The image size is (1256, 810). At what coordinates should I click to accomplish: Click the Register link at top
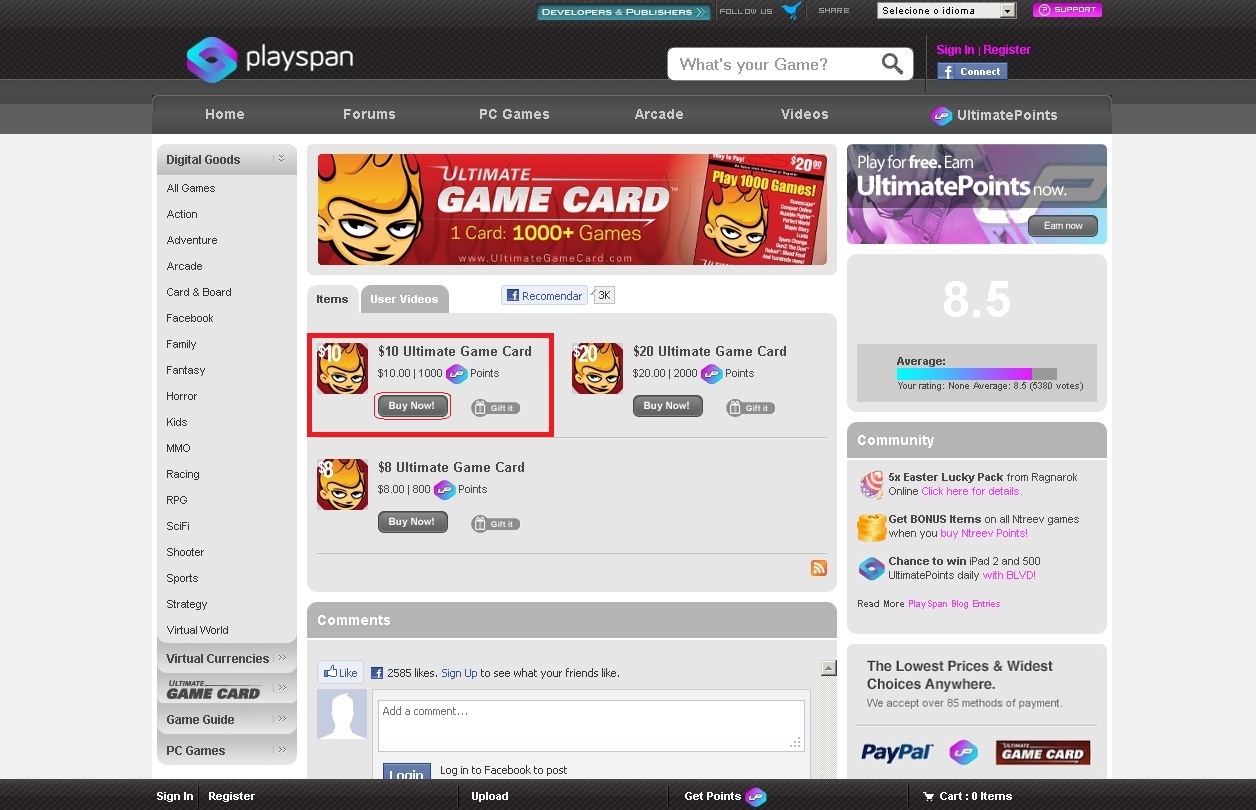click(1007, 50)
